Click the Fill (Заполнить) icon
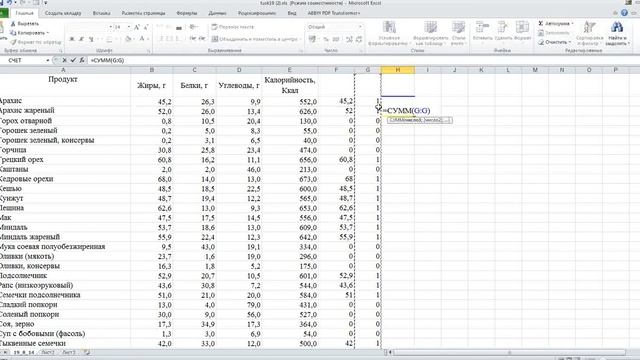 541,33
